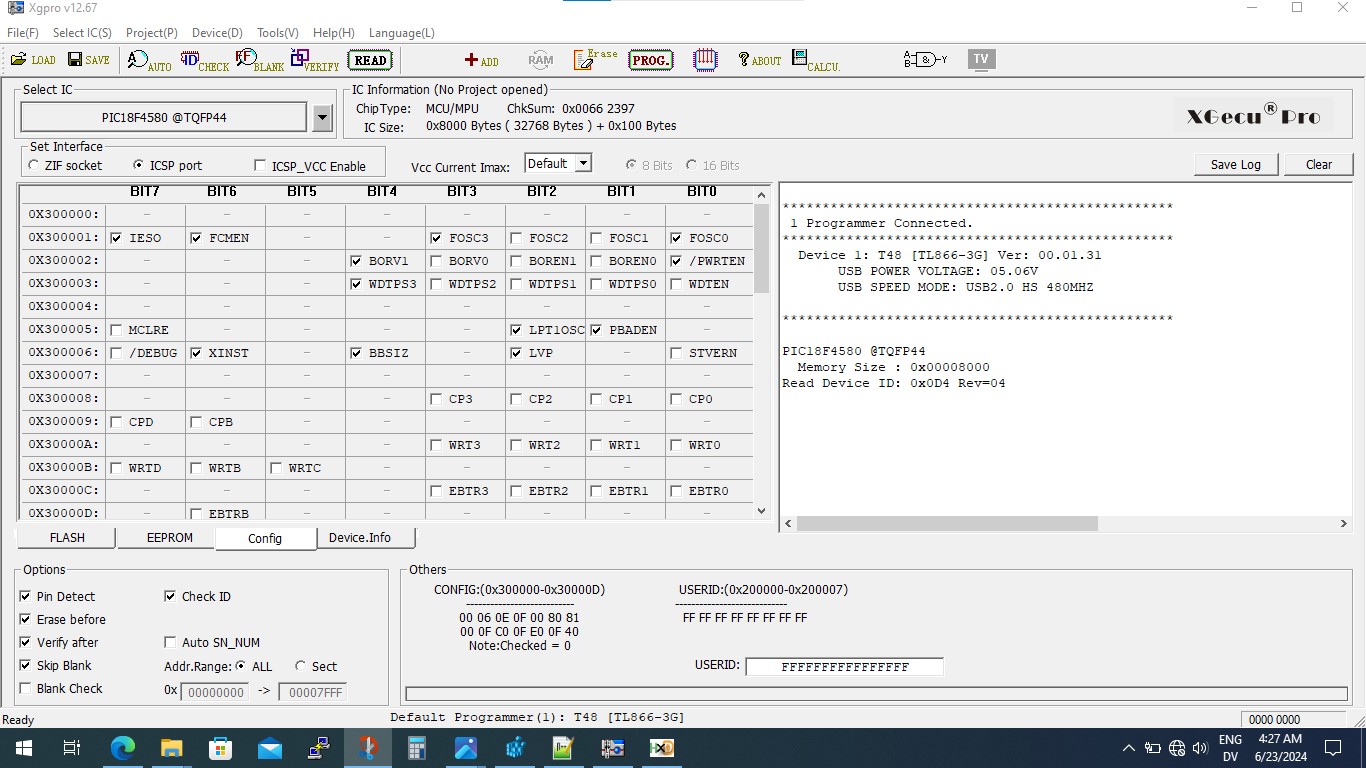The image size is (1366, 768).
Task: Click the programming progress bar
Action: tap(876, 694)
